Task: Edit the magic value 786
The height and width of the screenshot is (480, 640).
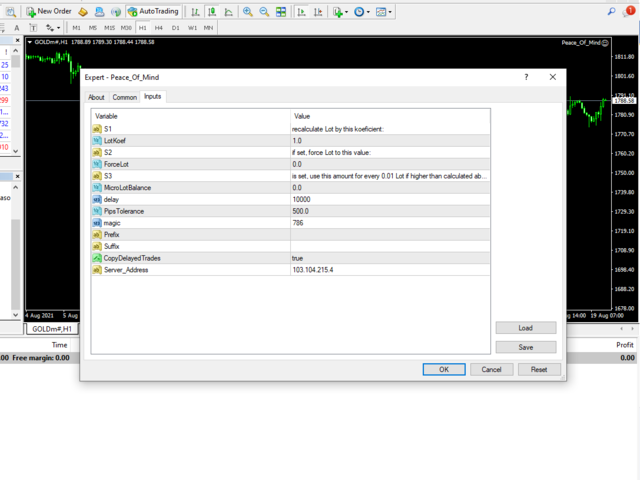Action: (390, 223)
